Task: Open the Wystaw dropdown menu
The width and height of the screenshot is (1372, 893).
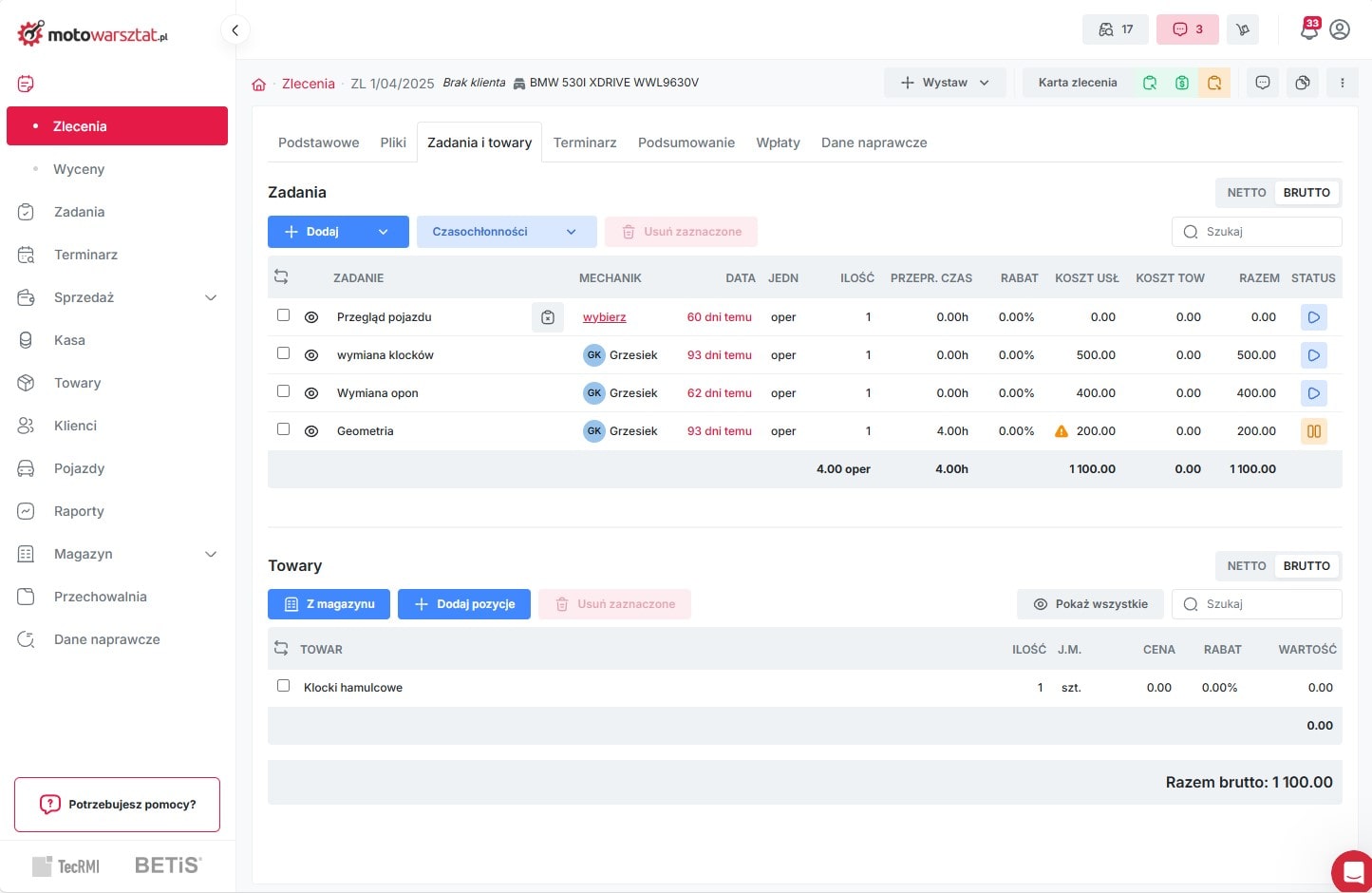Action: (x=945, y=83)
